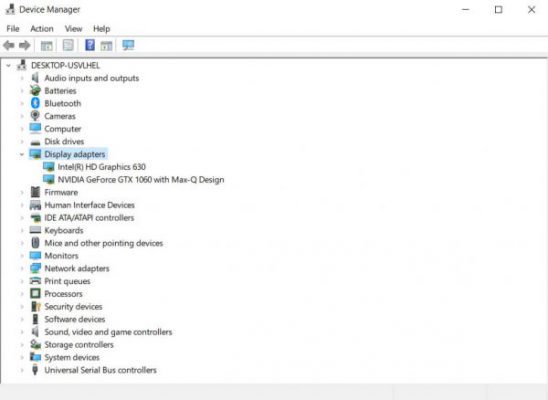Select Intel(R) HD Graphics 630 device
This screenshot has width=548, height=400.
101,167
